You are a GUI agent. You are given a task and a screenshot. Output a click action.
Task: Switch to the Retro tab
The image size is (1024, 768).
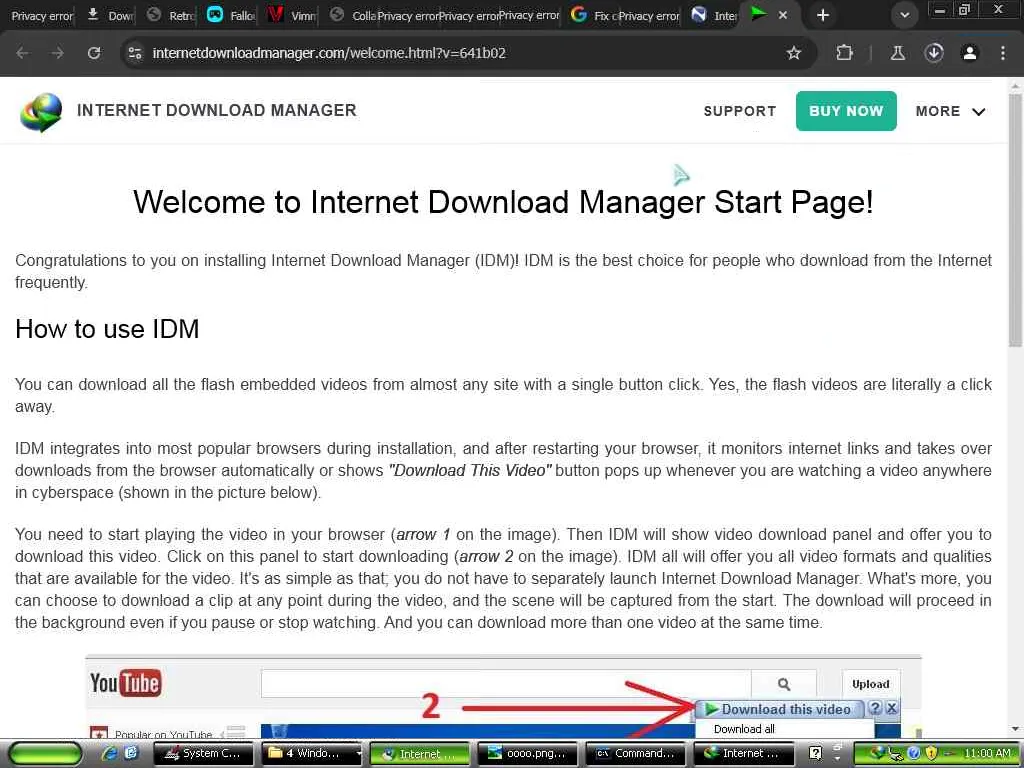pos(171,15)
